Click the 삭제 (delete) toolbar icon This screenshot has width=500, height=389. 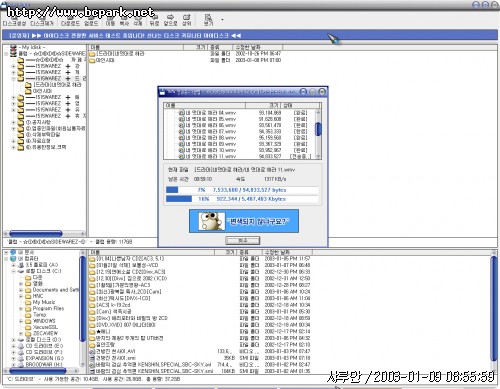click(x=138, y=20)
